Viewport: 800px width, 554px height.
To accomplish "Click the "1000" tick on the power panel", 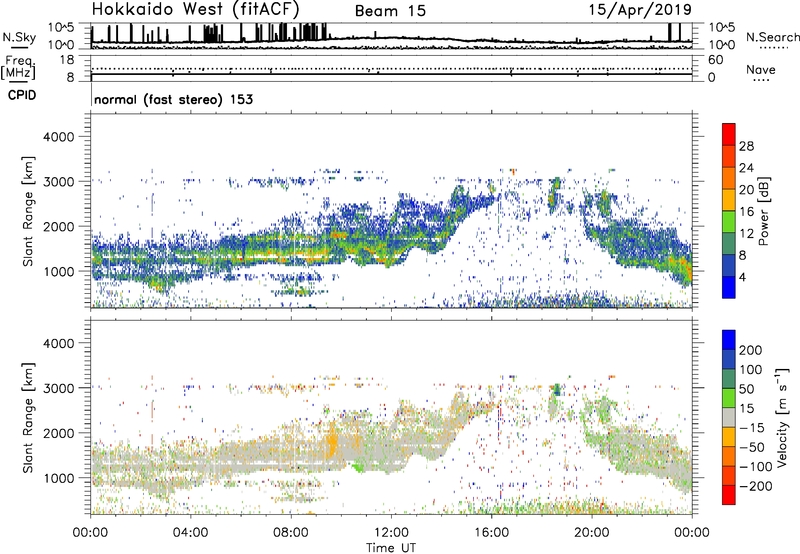I will coord(58,271).
